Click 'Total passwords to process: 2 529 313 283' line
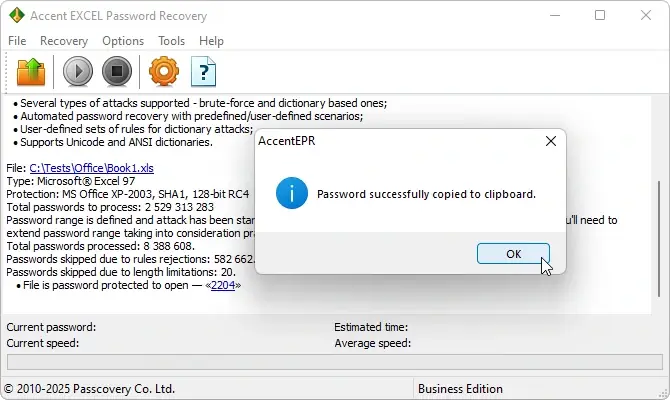The width and height of the screenshot is (670, 400). [110, 207]
